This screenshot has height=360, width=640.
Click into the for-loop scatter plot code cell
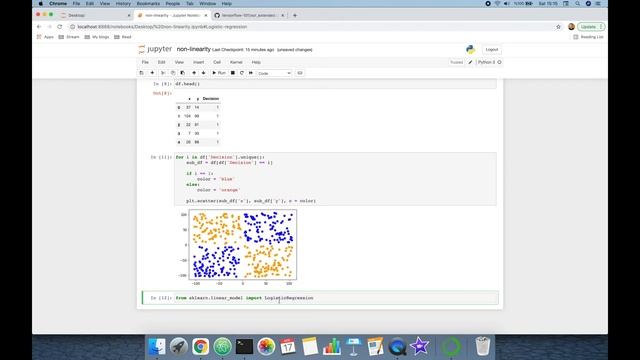pos(336,179)
